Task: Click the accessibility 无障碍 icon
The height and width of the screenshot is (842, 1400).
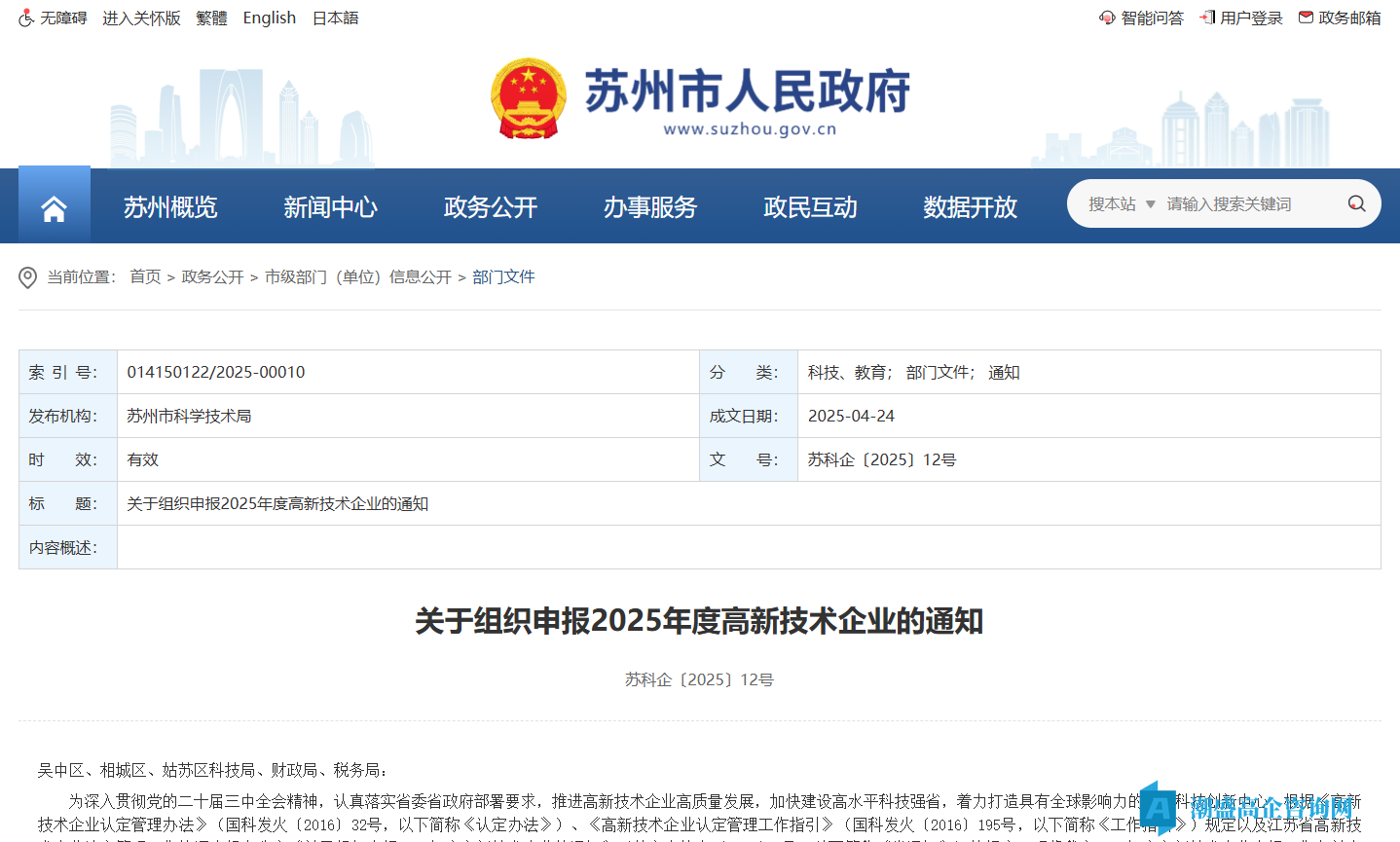Action: coord(26,18)
